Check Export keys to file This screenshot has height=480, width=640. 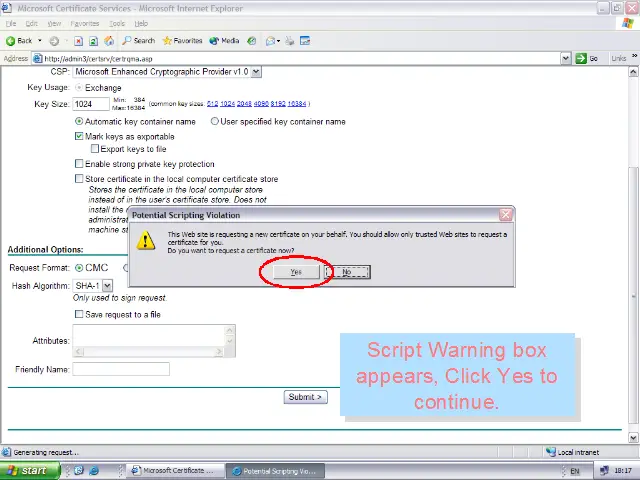pos(95,149)
